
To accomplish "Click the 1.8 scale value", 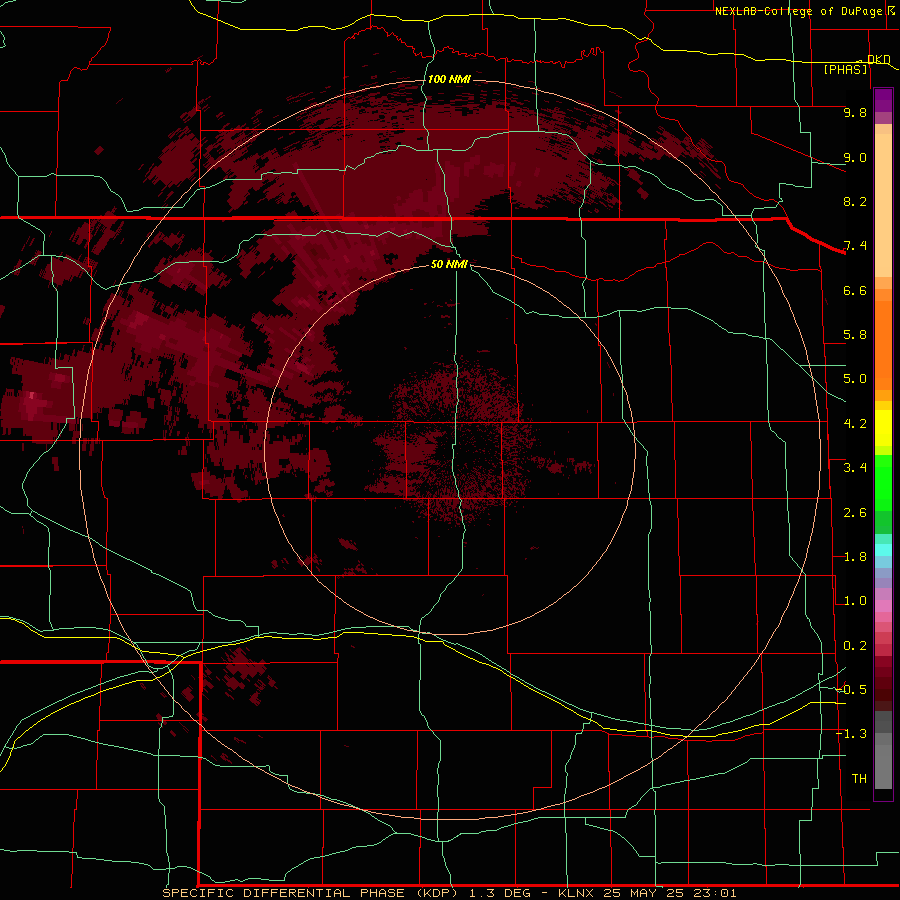I will (x=855, y=557).
